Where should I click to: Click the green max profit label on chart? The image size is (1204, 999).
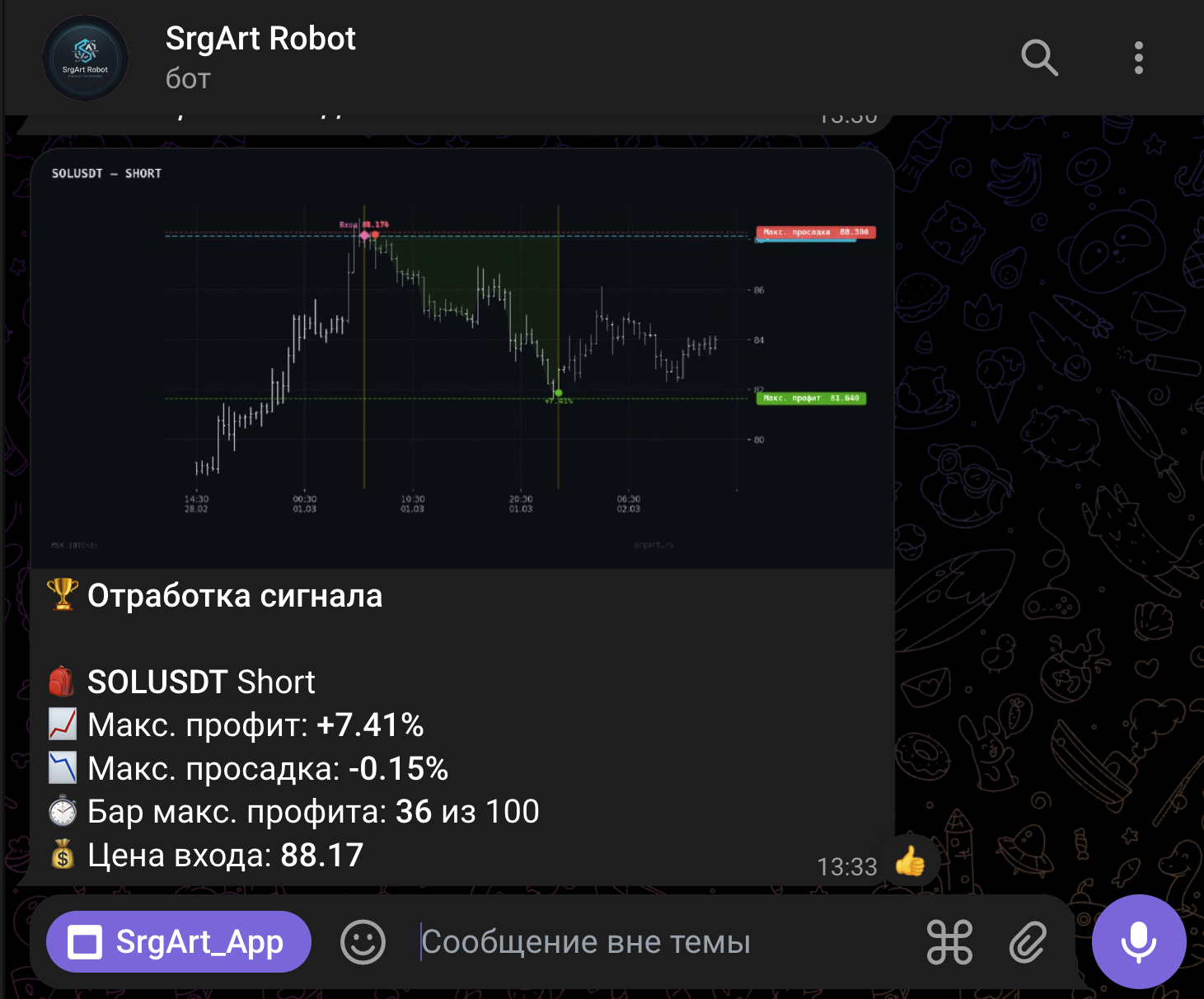tap(811, 398)
